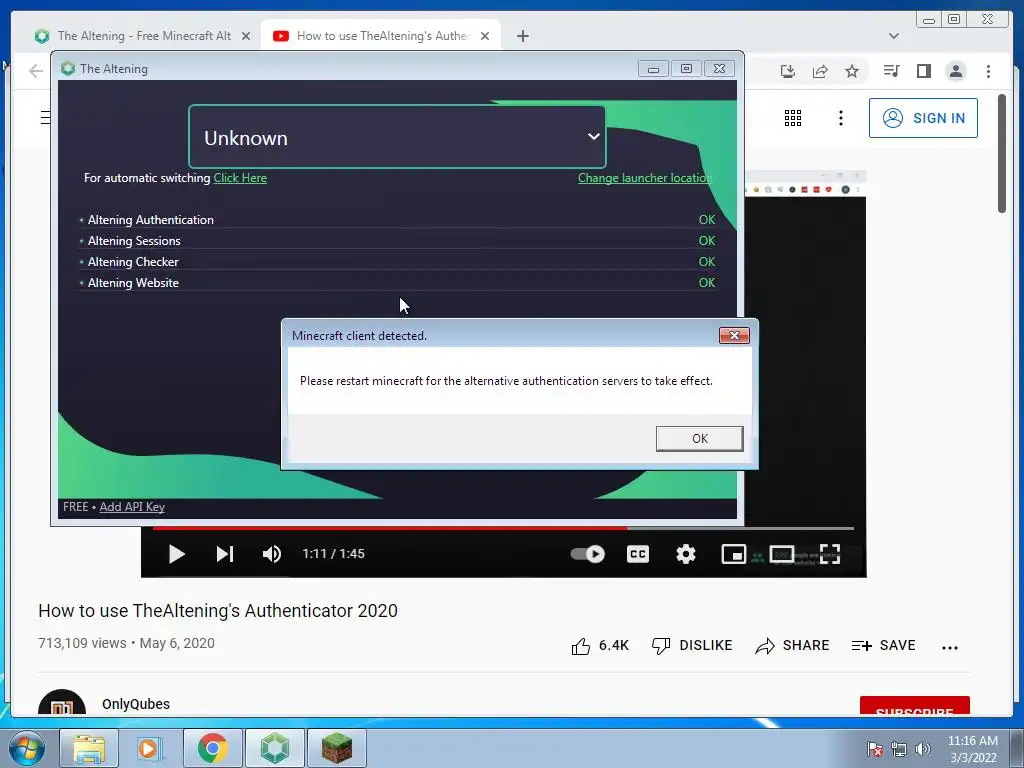
Task: Subscribe to OnlyQubes channel
Action: [914, 706]
